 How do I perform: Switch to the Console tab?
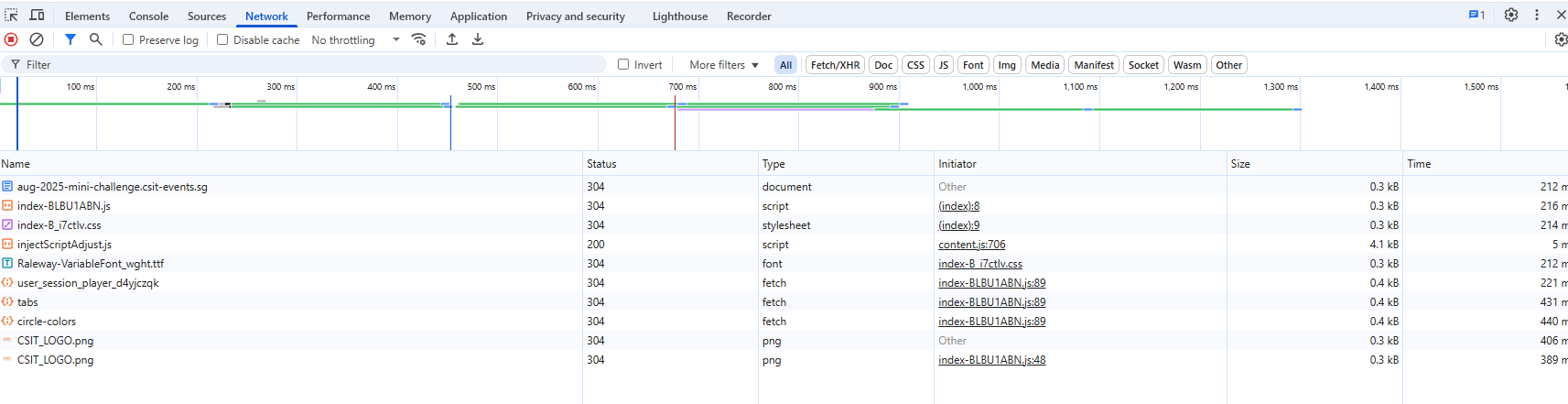pyautogui.click(x=148, y=16)
